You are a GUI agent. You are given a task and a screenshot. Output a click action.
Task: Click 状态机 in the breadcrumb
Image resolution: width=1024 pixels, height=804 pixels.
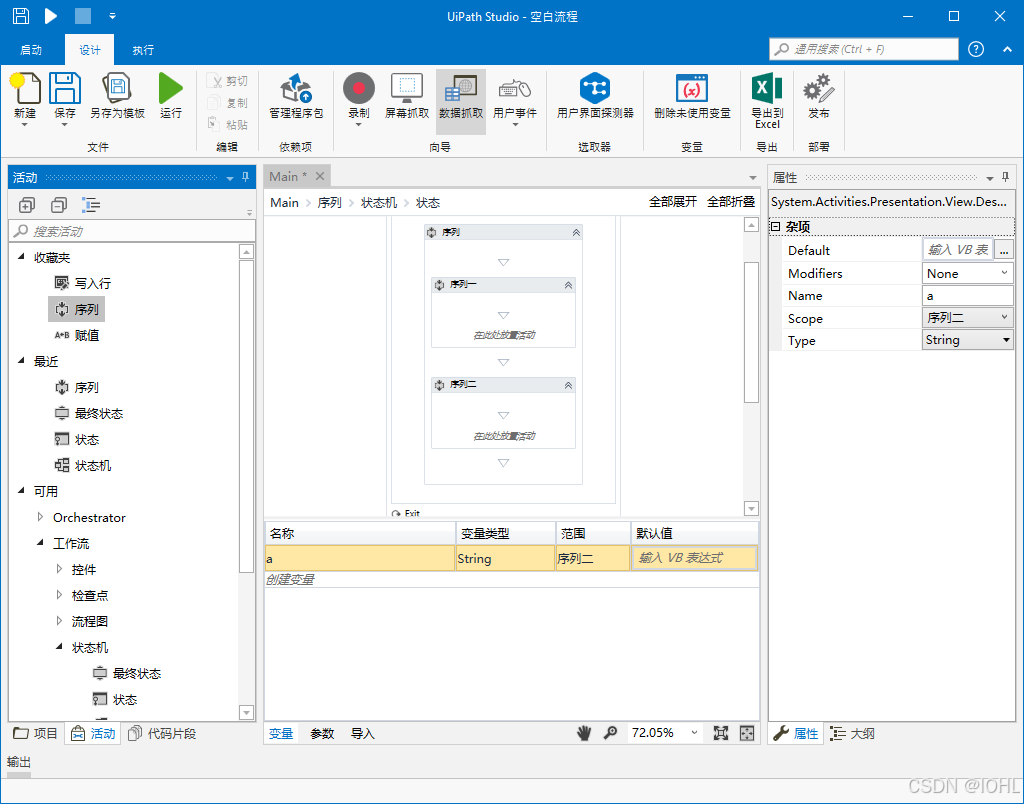[379, 202]
